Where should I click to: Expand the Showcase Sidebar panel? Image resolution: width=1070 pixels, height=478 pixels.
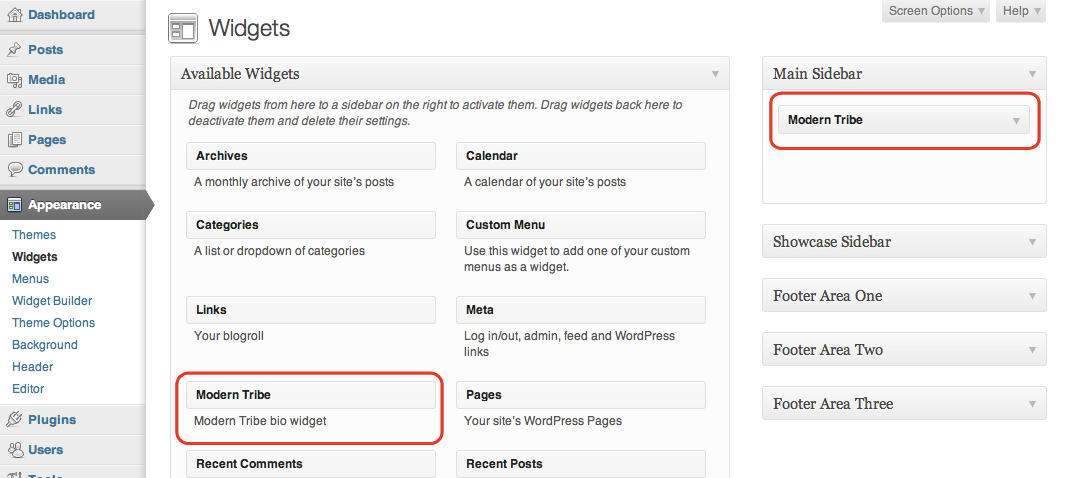[x=1032, y=242]
